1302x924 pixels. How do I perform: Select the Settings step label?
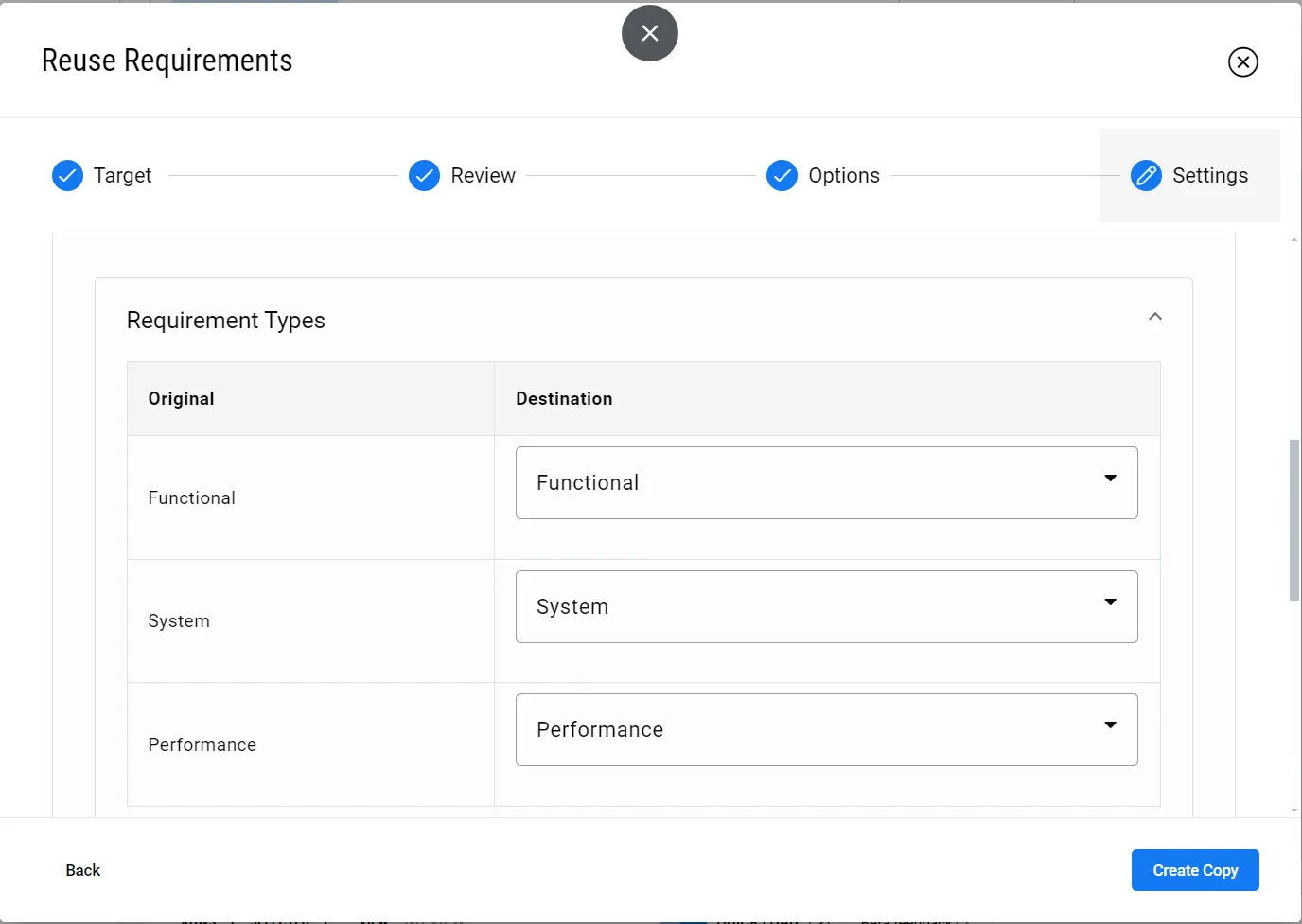(1209, 175)
